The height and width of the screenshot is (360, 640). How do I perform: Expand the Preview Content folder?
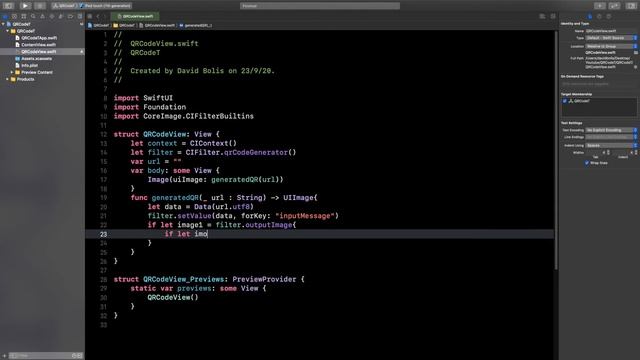(x=12, y=72)
